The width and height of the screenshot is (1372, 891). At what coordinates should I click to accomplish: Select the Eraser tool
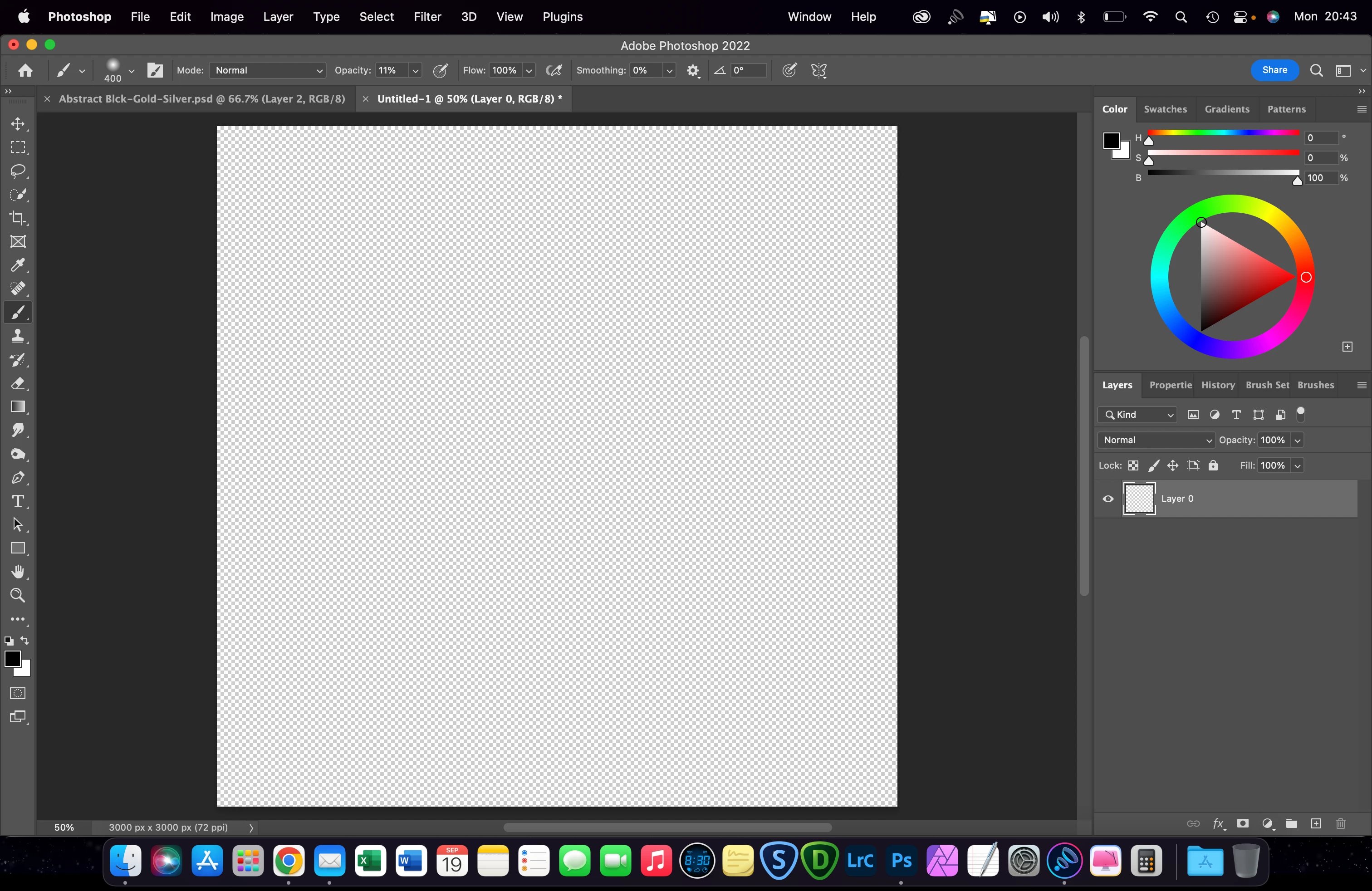click(x=18, y=383)
